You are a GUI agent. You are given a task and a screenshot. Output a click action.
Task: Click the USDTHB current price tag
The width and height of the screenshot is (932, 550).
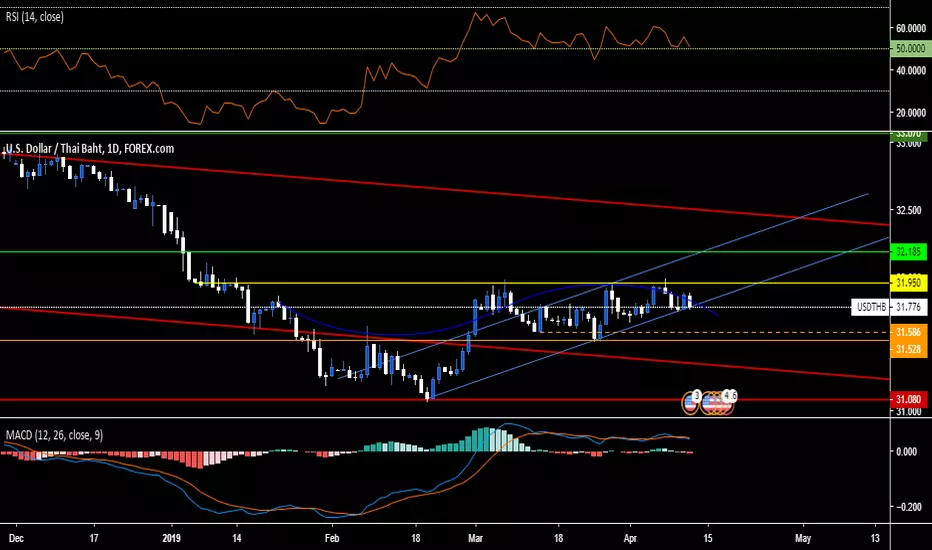871,307
